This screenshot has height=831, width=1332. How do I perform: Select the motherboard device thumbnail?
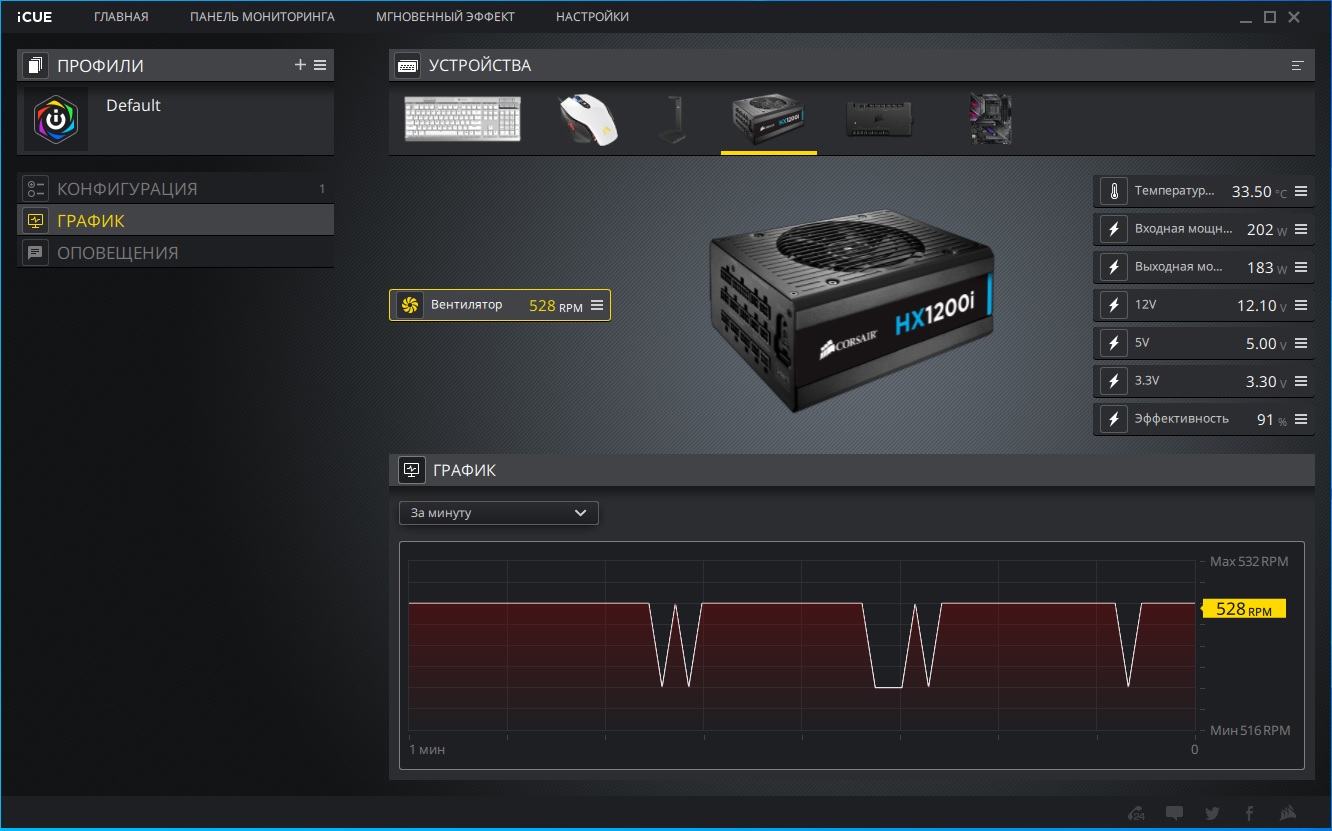(990, 119)
